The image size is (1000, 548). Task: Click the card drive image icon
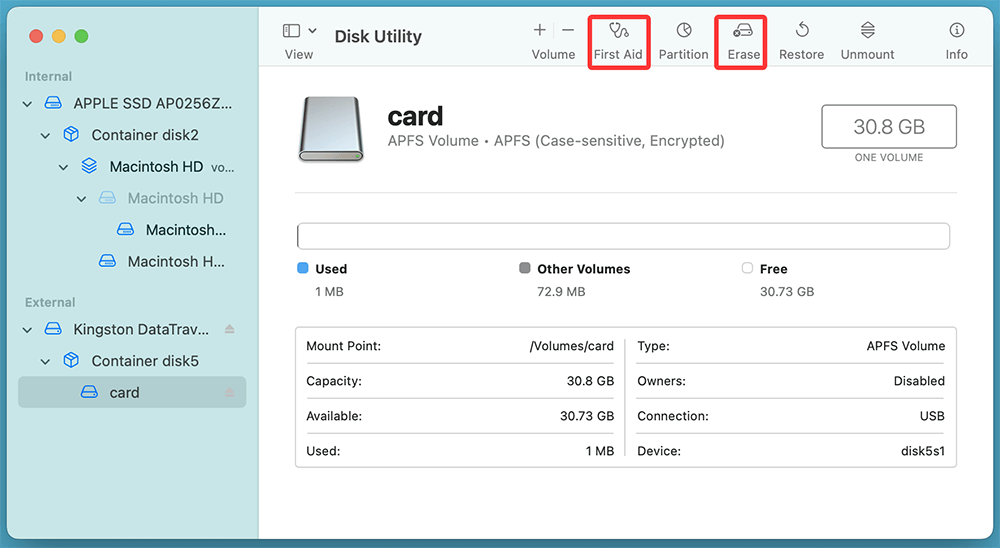[331, 129]
